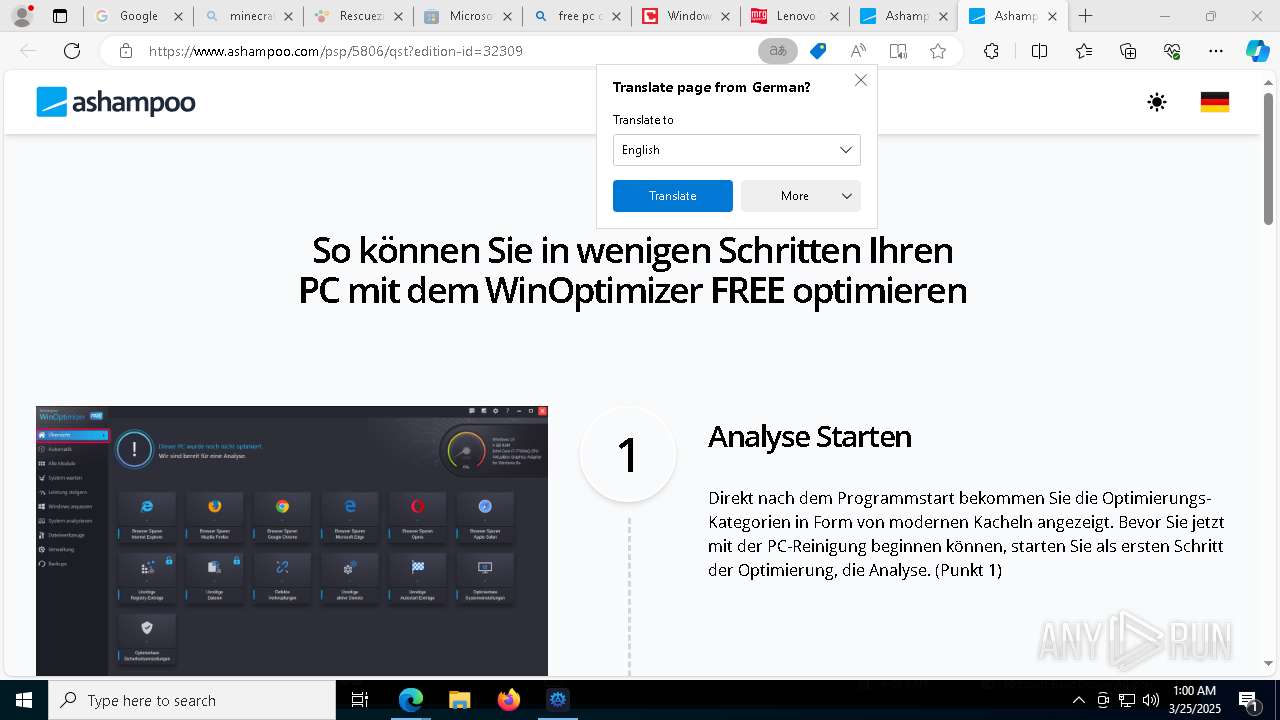The height and width of the screenshot is (720, 1280).
Task: Open the tab actions menu icon
Action: [x=60, y=16]
